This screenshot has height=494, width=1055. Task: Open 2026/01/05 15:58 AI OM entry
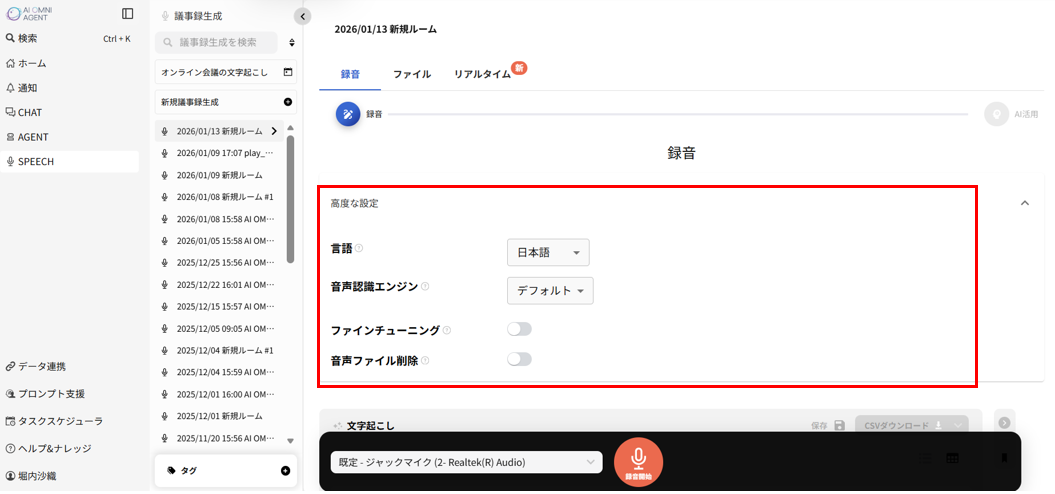coord(219,240)
